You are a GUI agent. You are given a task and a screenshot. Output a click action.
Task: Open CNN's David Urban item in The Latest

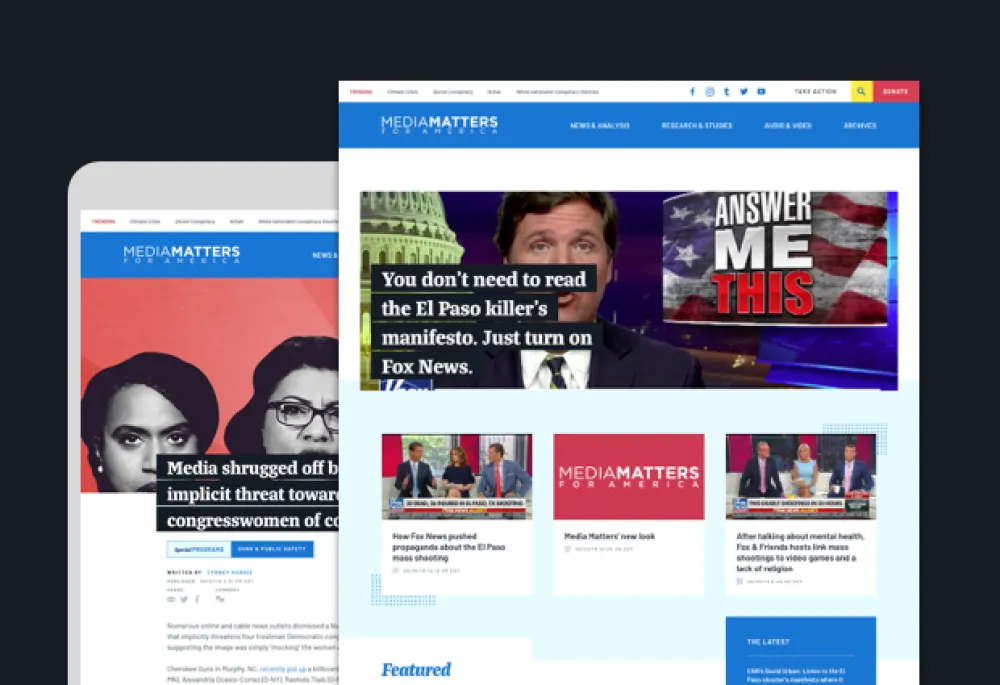[796, 676]
